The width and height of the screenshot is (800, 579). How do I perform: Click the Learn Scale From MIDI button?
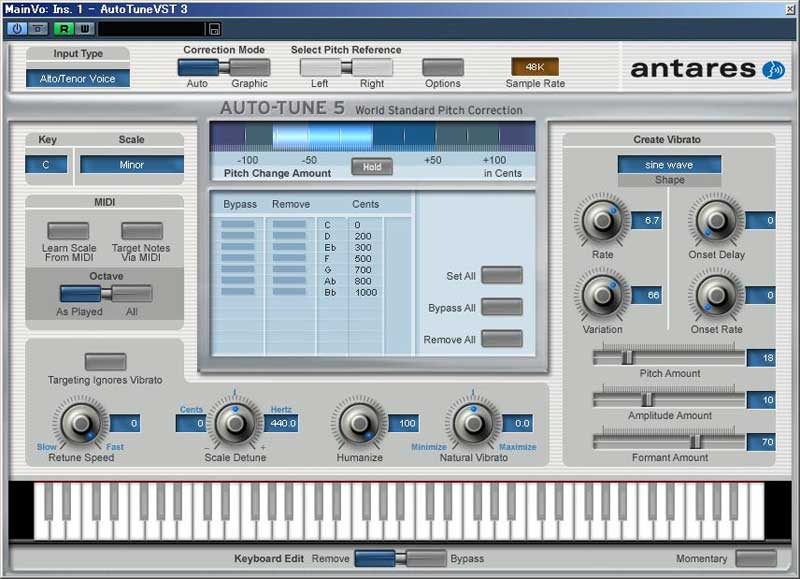tap(68, 230)
